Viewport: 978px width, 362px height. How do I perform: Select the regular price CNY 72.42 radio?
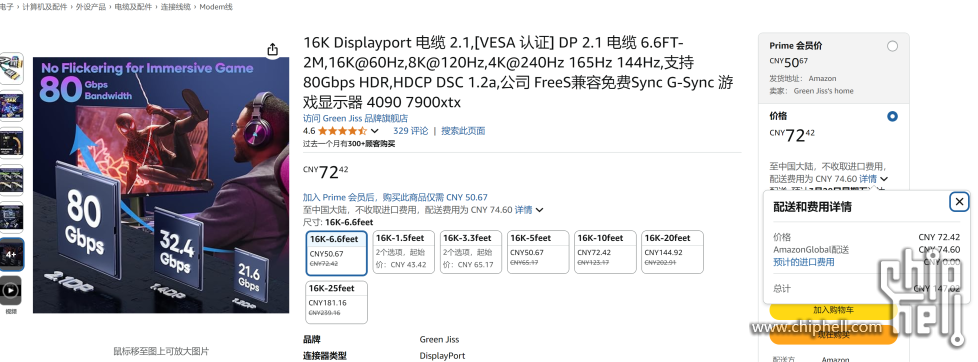pos(893,116)
